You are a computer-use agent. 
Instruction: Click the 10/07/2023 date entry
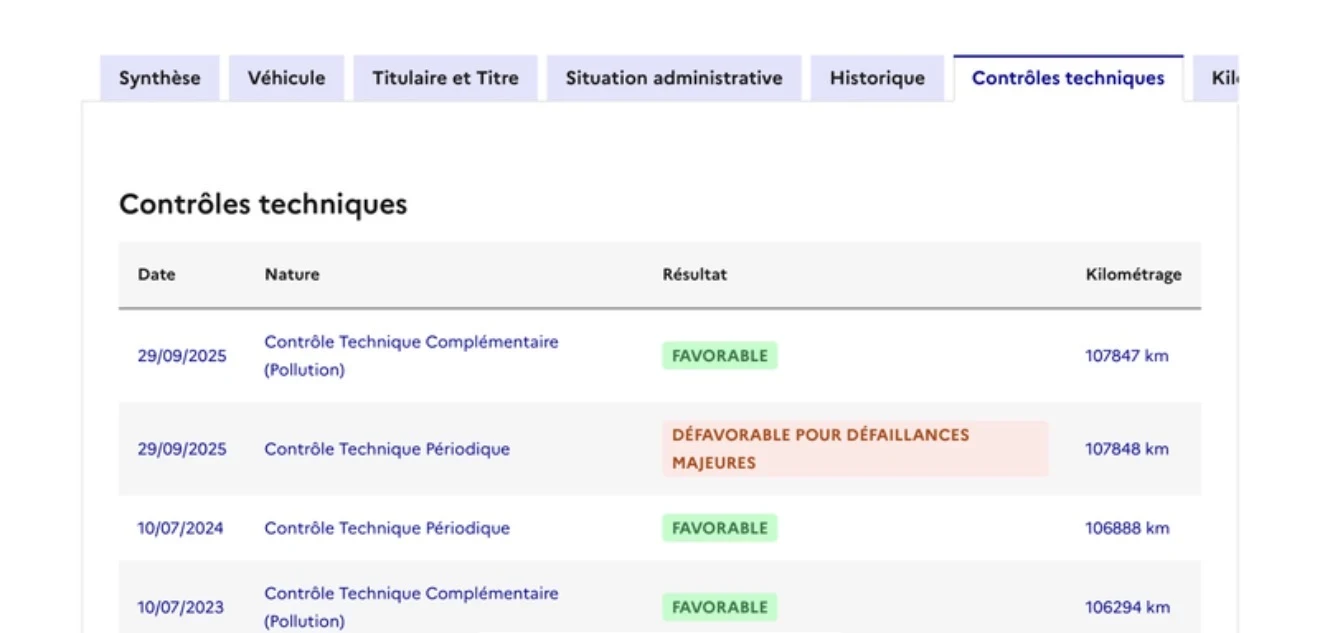[x=180, y=607]
